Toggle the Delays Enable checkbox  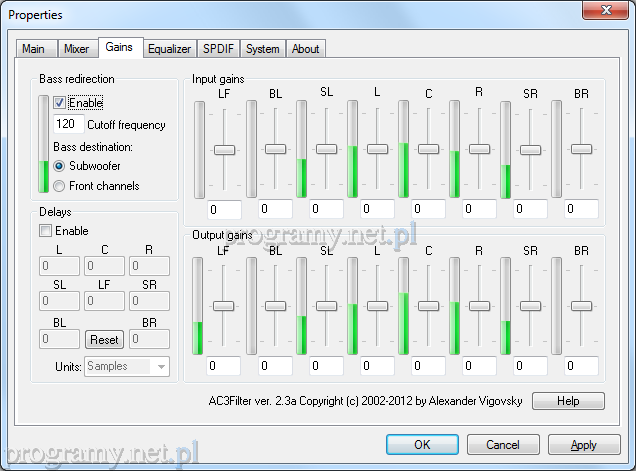click(46, 231)
